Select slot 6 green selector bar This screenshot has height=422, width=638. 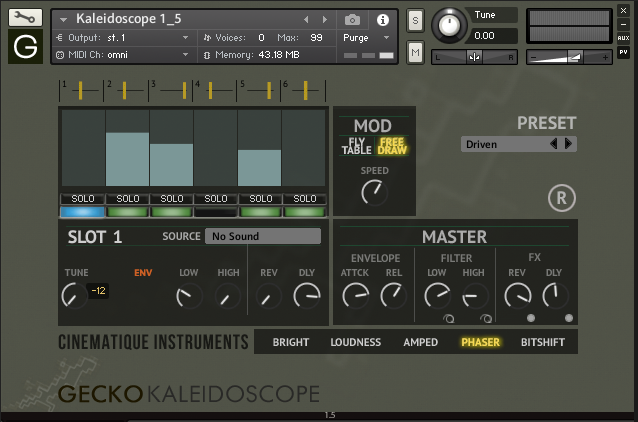pos(304,212)
